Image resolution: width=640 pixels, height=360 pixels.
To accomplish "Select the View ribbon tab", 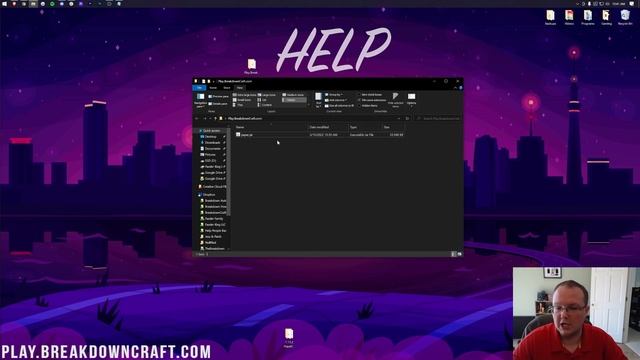I will pos(240,88).
